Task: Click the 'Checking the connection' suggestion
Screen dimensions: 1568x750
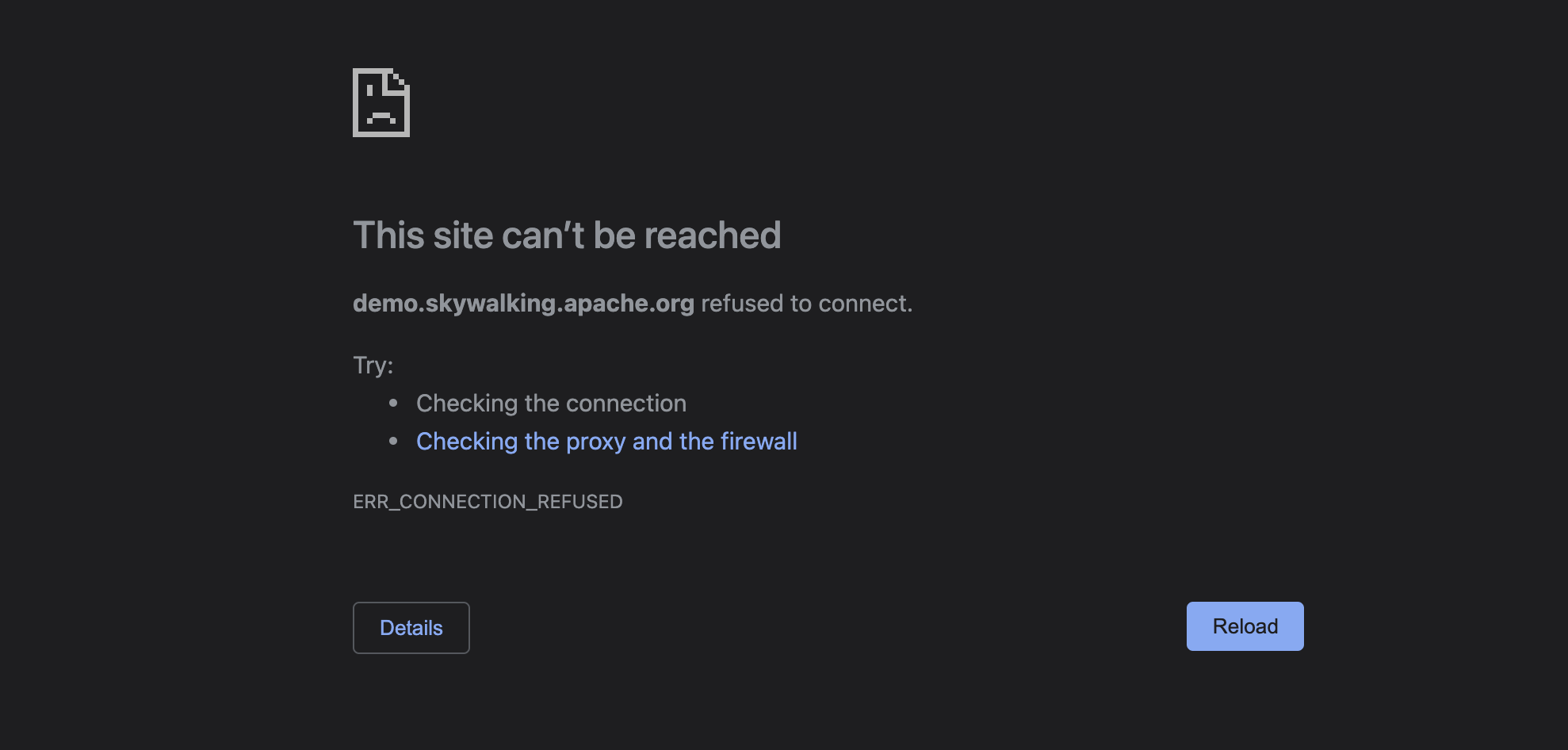Action: [551, 404]
